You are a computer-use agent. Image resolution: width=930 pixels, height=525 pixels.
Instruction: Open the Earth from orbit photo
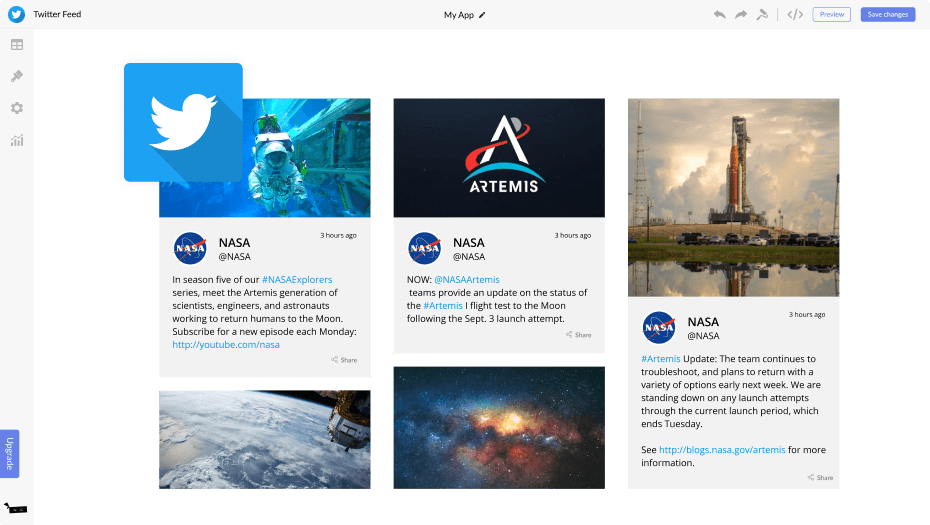(x=265, y=440)
